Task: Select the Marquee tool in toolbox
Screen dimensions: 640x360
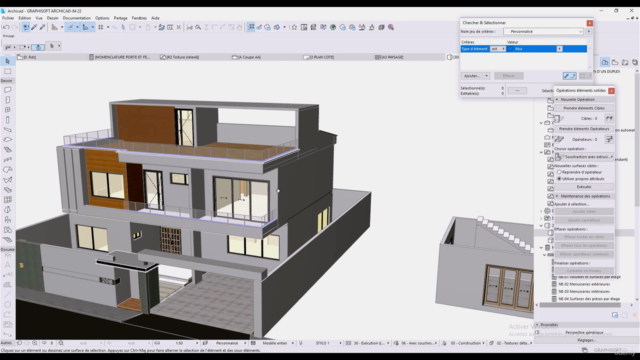Action: (x=7, y=71)
